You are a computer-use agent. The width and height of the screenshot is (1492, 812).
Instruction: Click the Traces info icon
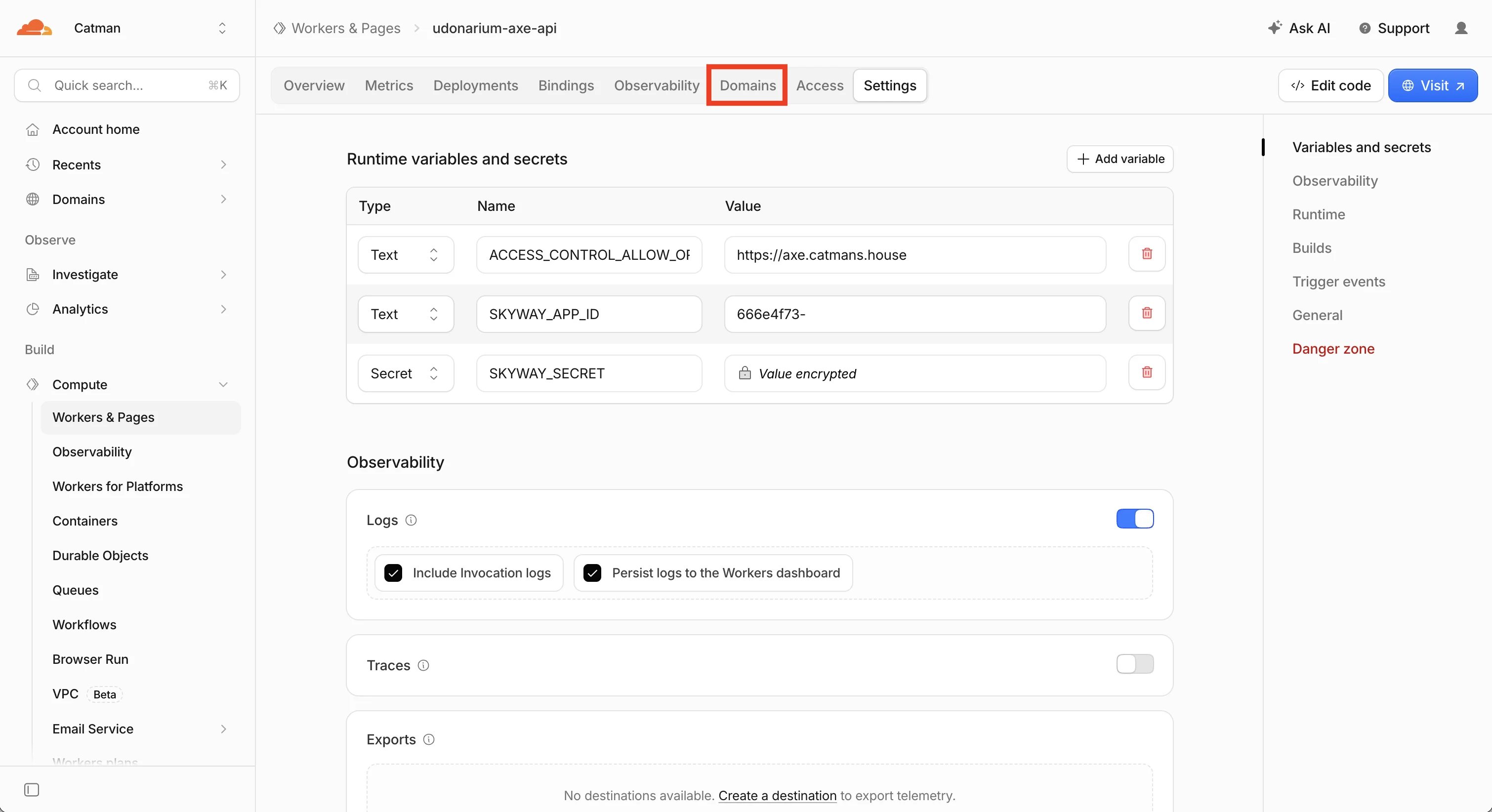coord(423,665)
